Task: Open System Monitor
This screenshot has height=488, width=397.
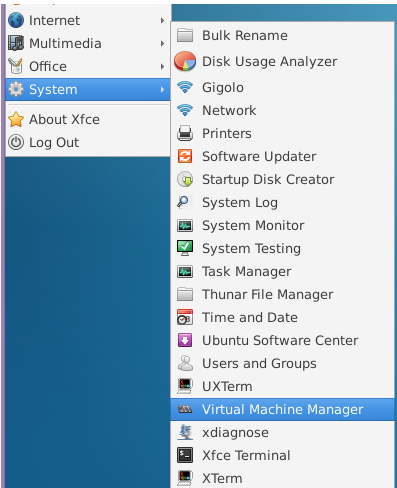Action: tap(283, 225)
